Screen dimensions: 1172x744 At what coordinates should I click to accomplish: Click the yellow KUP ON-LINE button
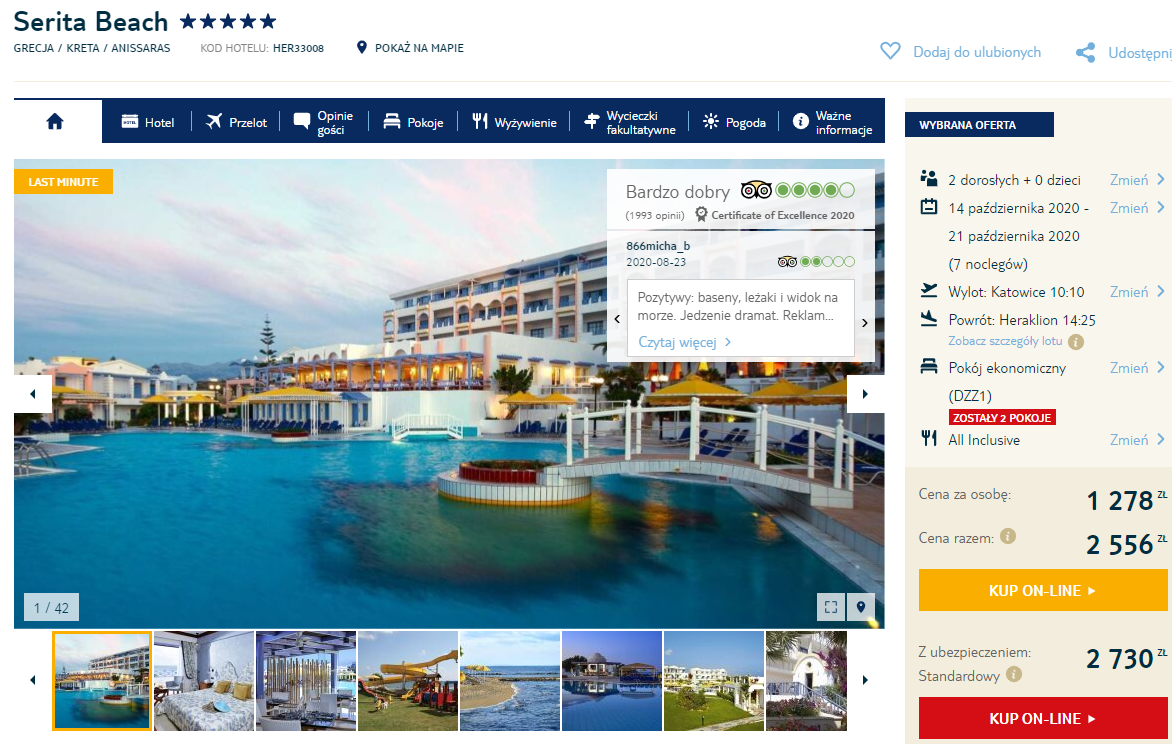click(x=1042, y=591)
